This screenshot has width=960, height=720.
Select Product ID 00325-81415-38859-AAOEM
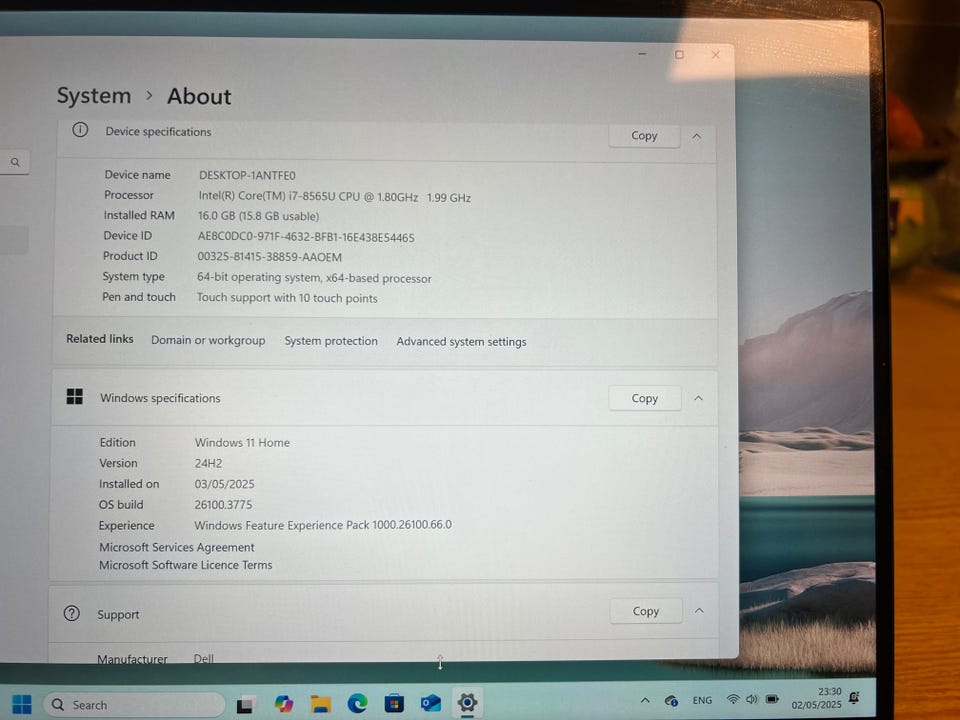(269, 257)
